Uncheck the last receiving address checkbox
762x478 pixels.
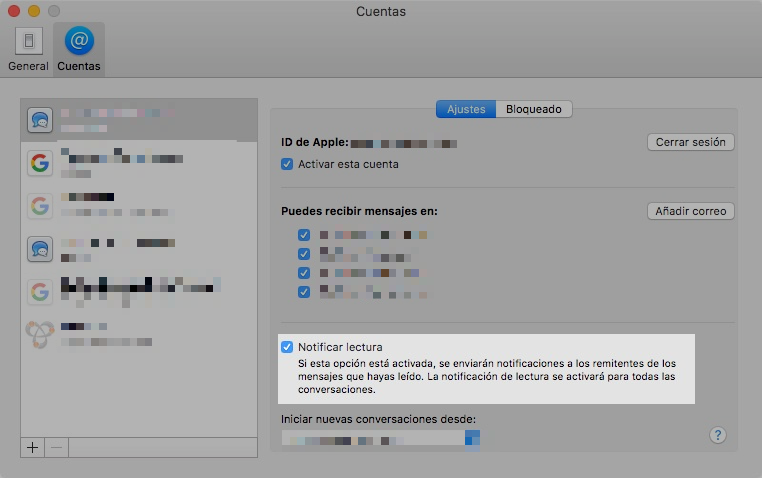point(304,292)
